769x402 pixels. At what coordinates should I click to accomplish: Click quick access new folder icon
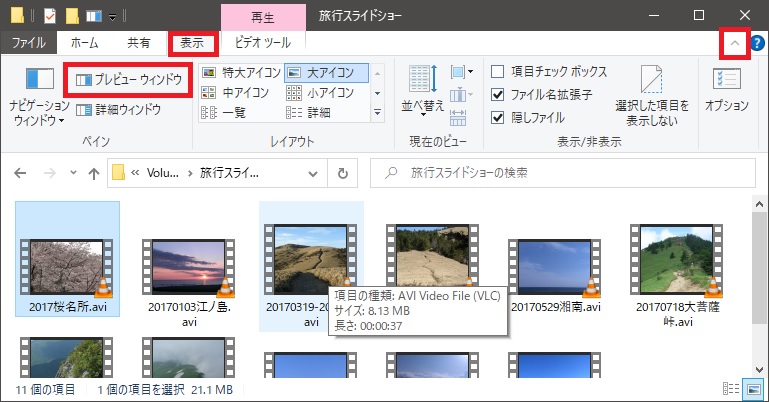click(72, 16)
